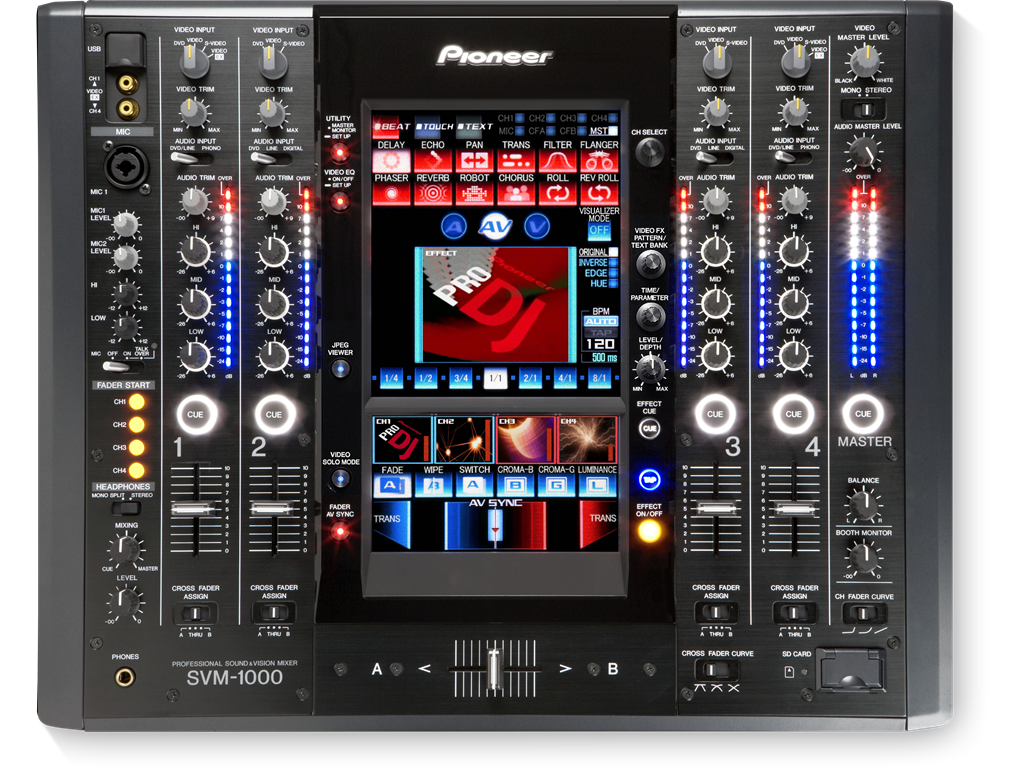Open the TEXT effect tab

click(x=476, y=127)
